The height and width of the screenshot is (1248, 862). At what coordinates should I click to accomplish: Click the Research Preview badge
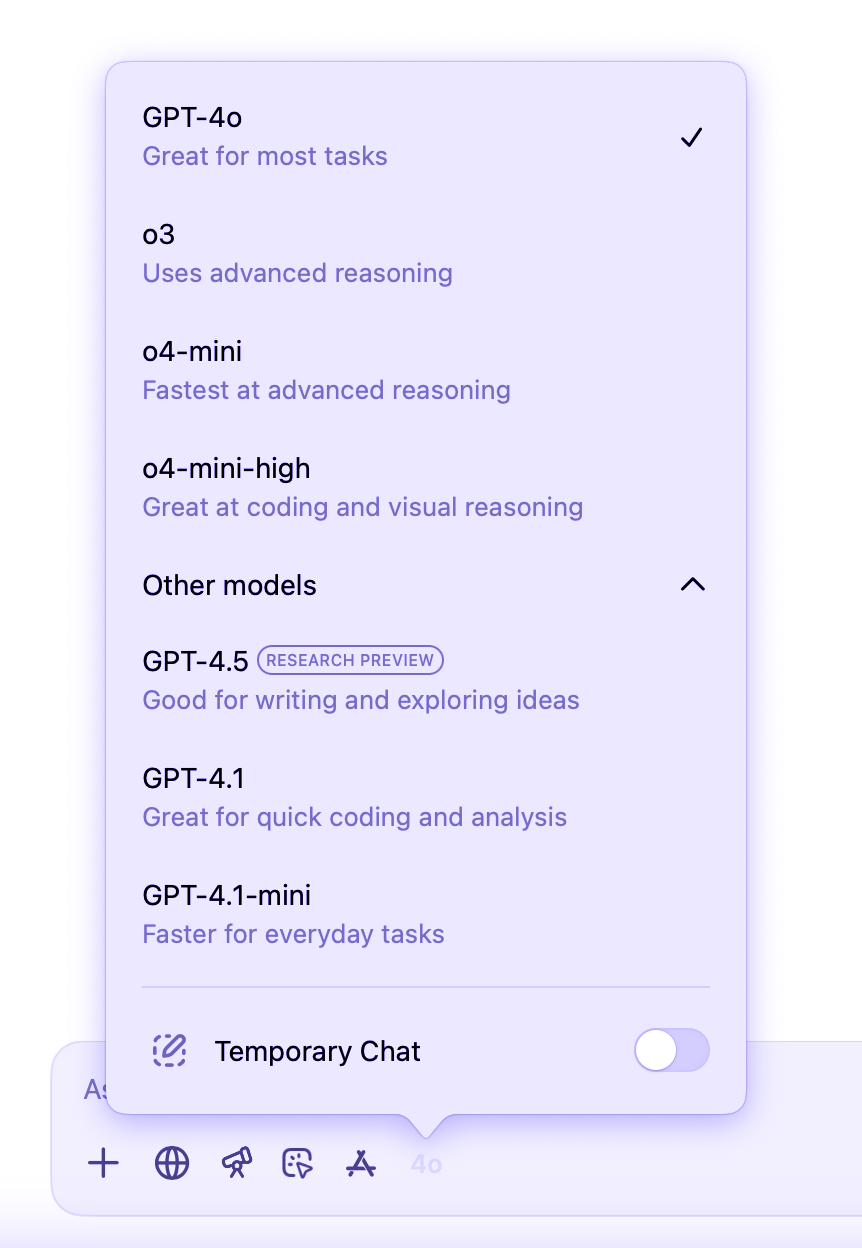click(x=350, y=660)
